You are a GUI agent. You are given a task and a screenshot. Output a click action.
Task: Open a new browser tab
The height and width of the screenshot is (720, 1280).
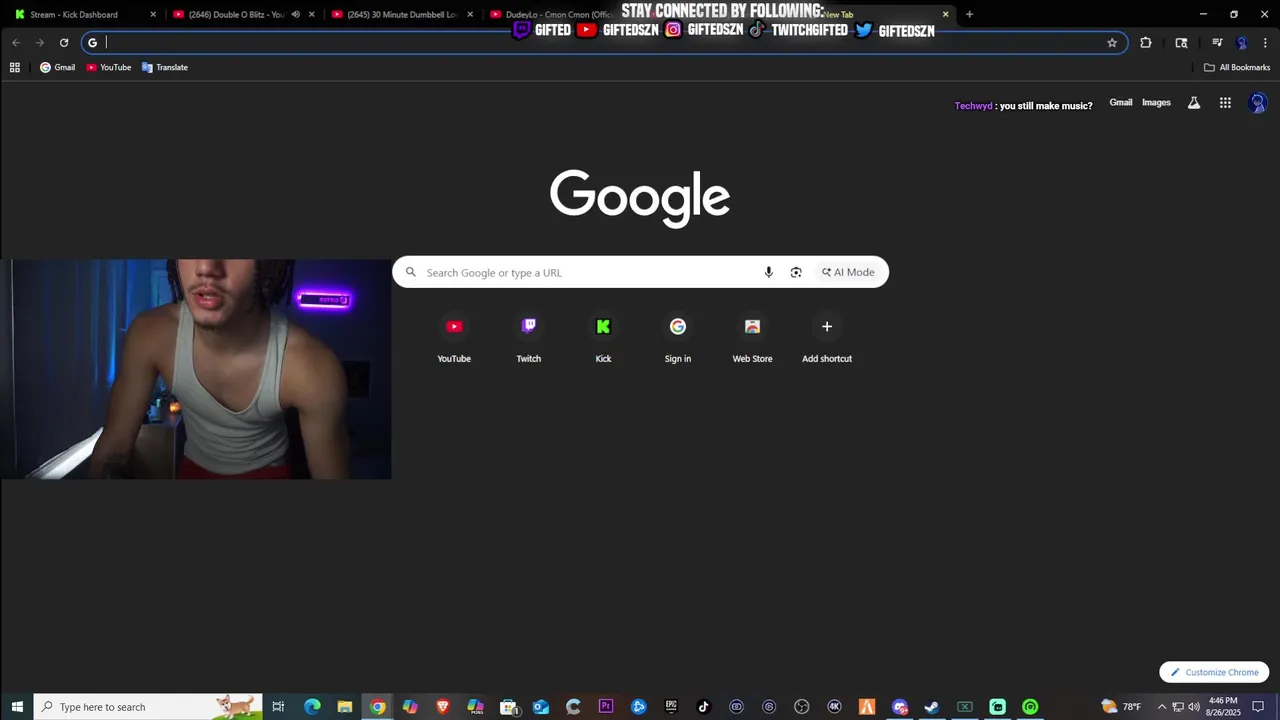click(969, 14)
